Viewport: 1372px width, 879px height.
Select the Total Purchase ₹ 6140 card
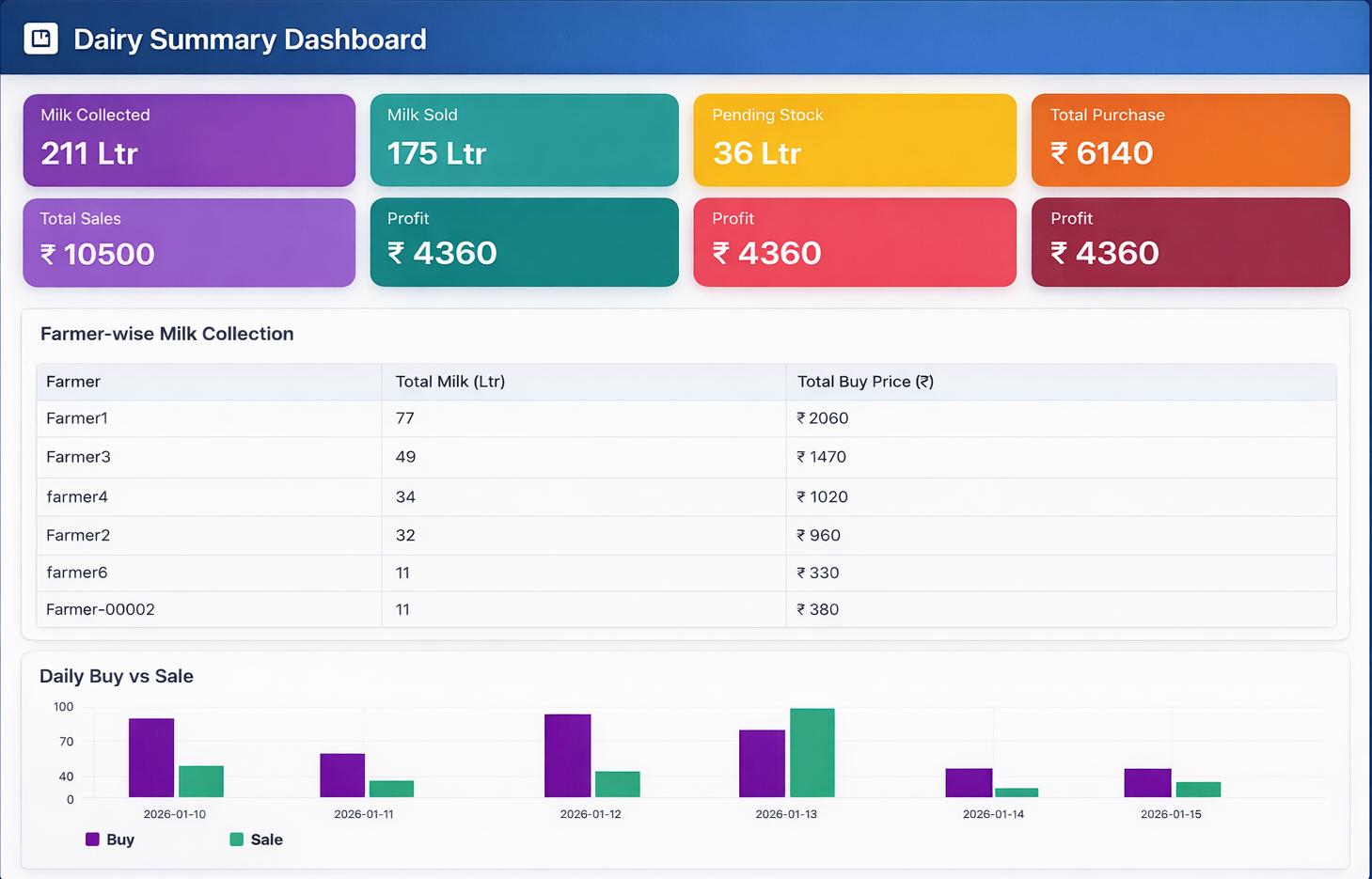coord(1191,140)
